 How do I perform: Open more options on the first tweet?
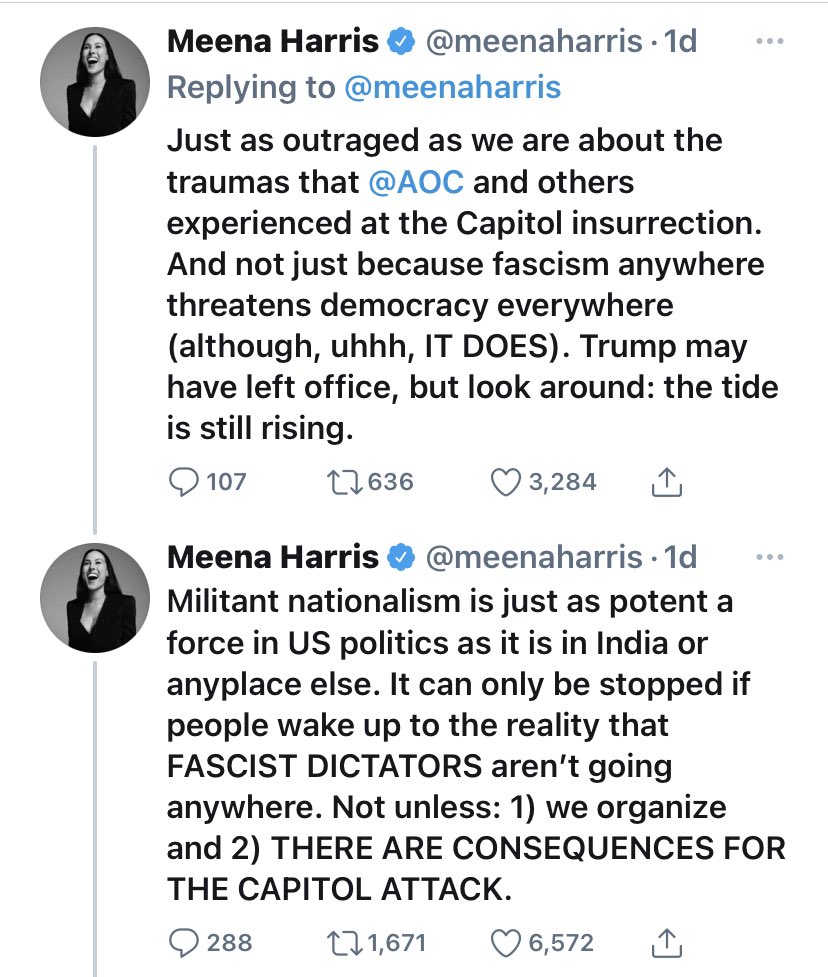point(768,43)
